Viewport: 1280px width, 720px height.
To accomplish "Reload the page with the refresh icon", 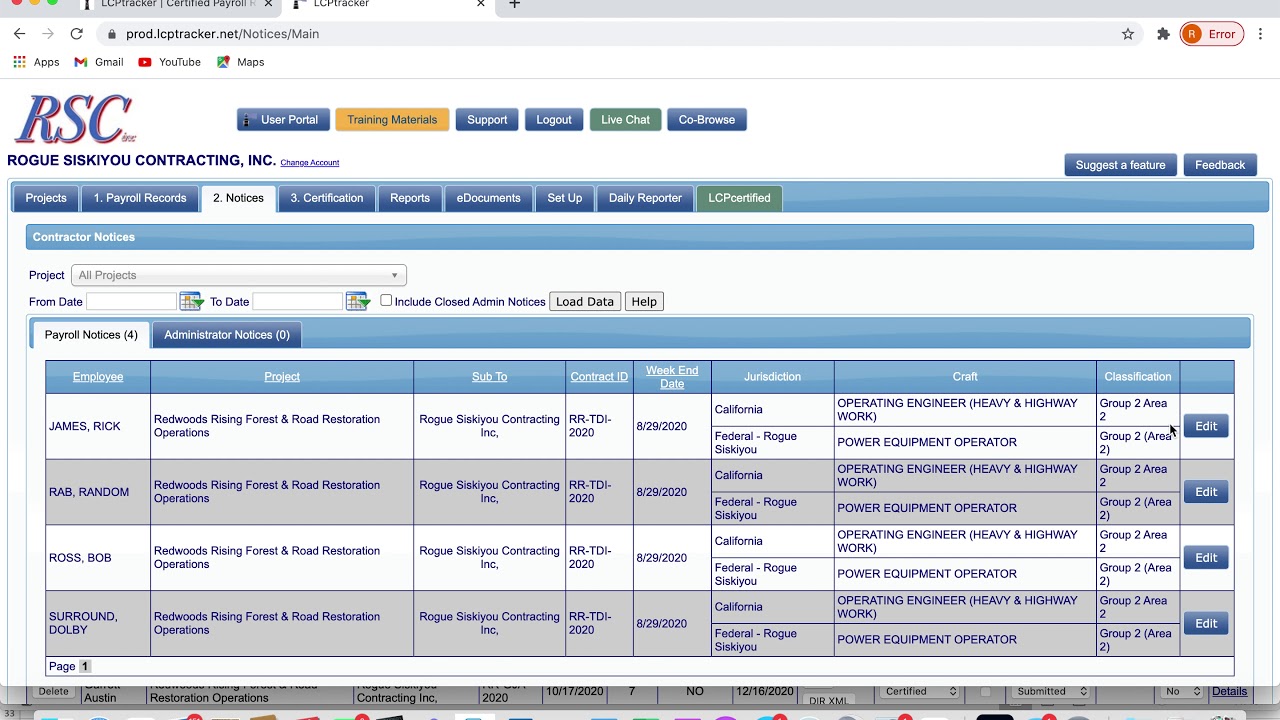I will 76,34.
